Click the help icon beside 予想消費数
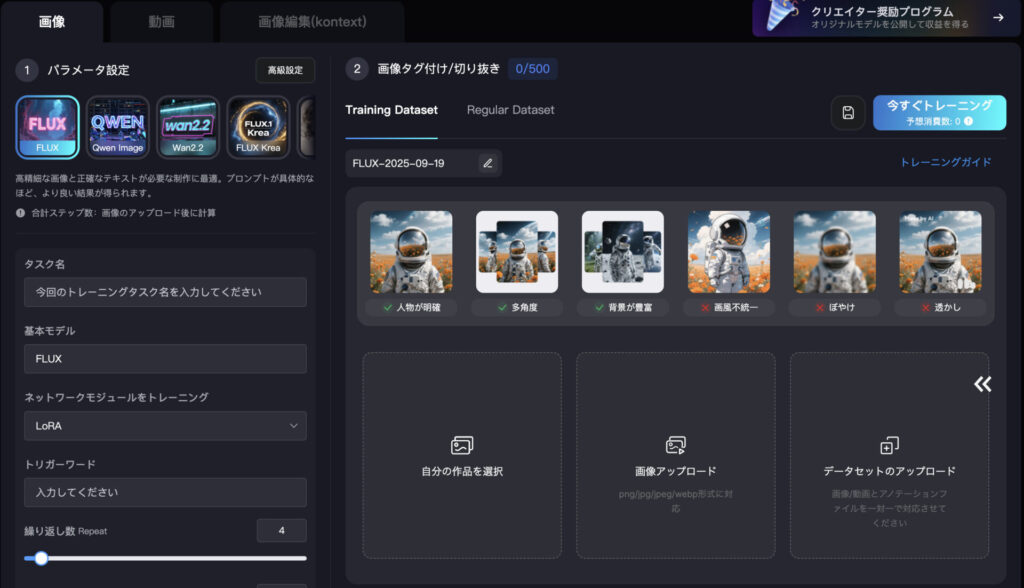Image resolution: width=1024 pixels, height=588 pixels. 968,121
